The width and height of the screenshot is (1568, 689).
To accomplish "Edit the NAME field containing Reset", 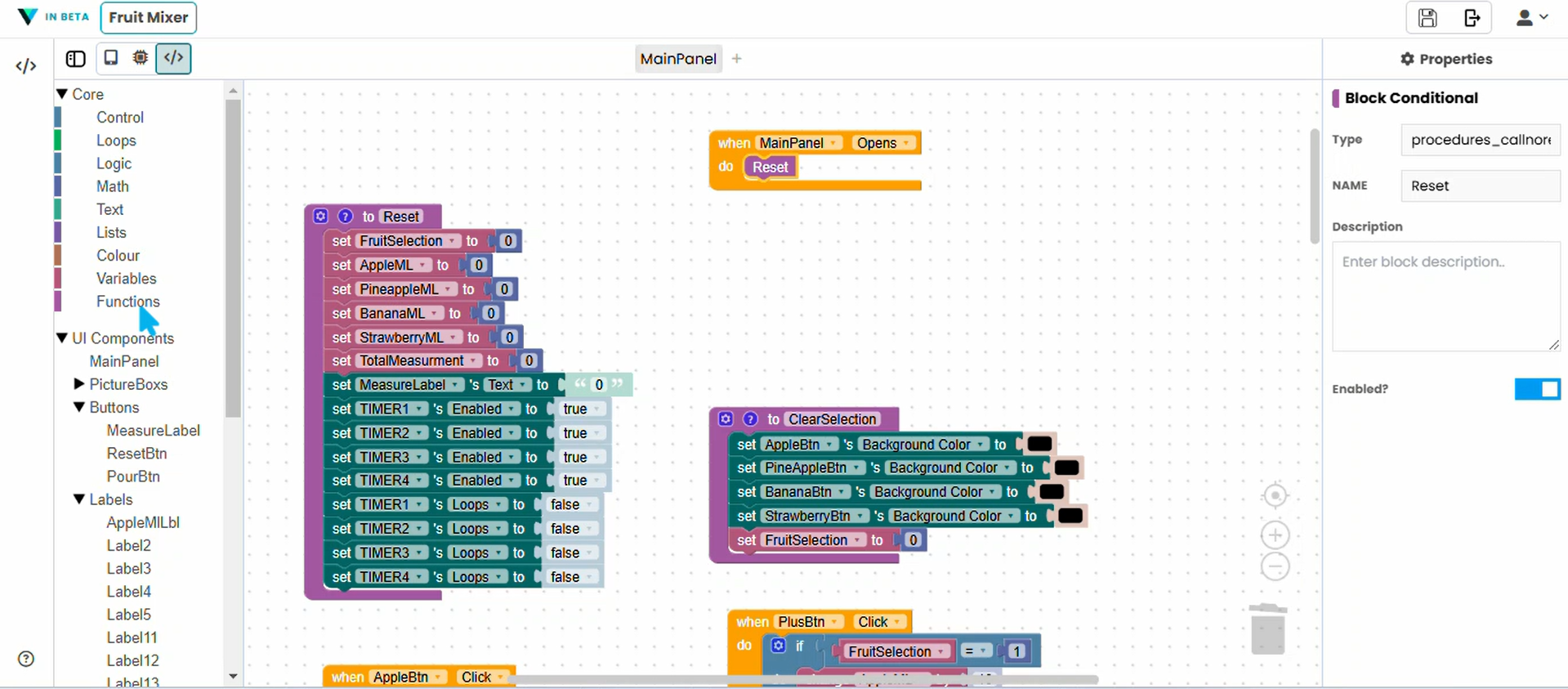I will point(1480,186).
